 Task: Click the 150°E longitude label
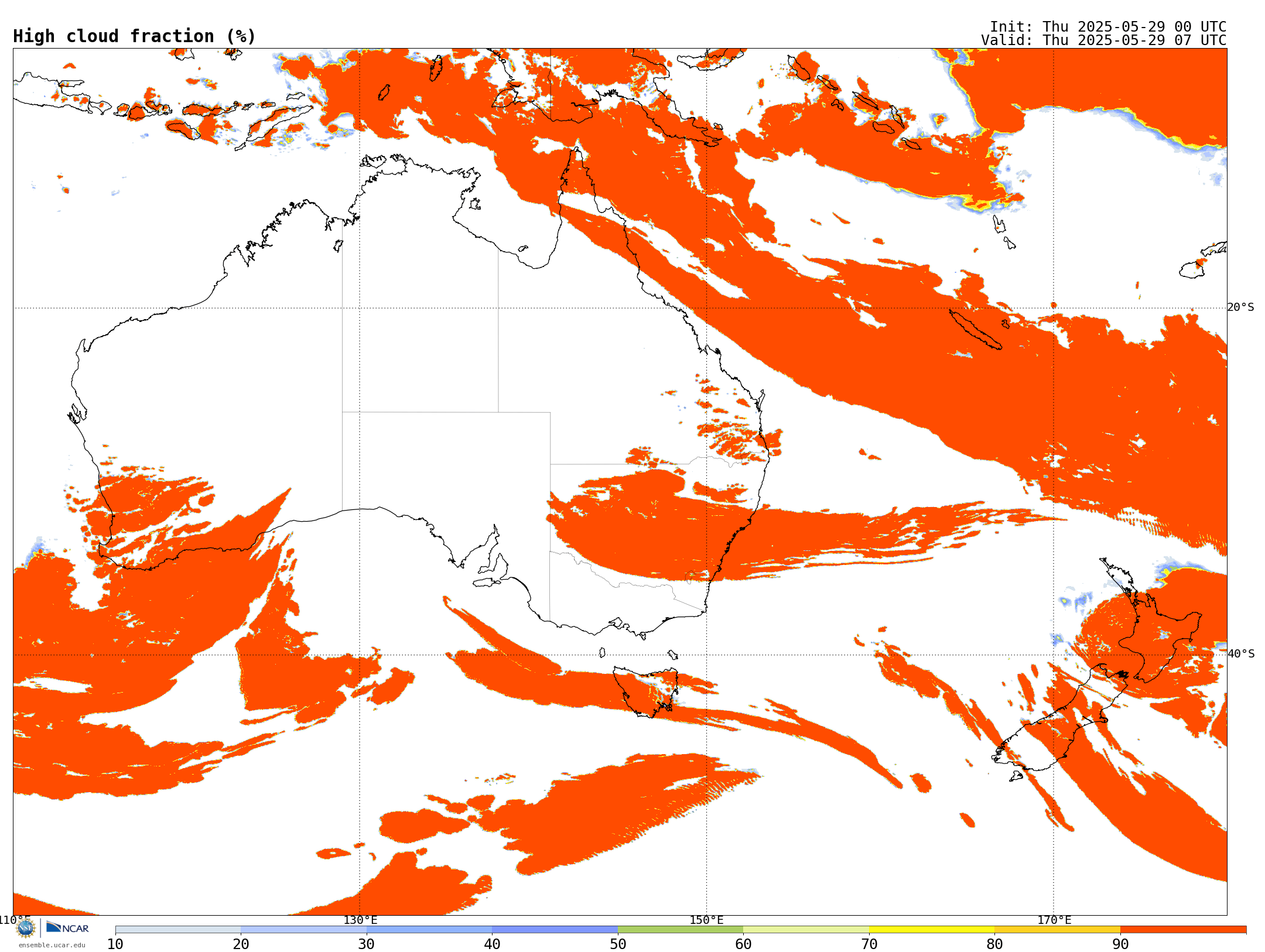coord(706,920)
